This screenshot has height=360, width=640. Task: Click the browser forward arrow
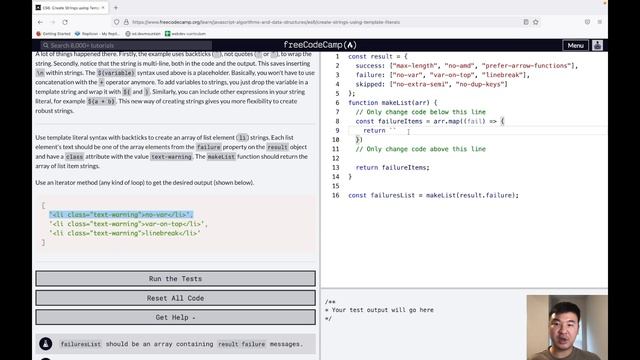pyautogui.click(x=53, y=22)
